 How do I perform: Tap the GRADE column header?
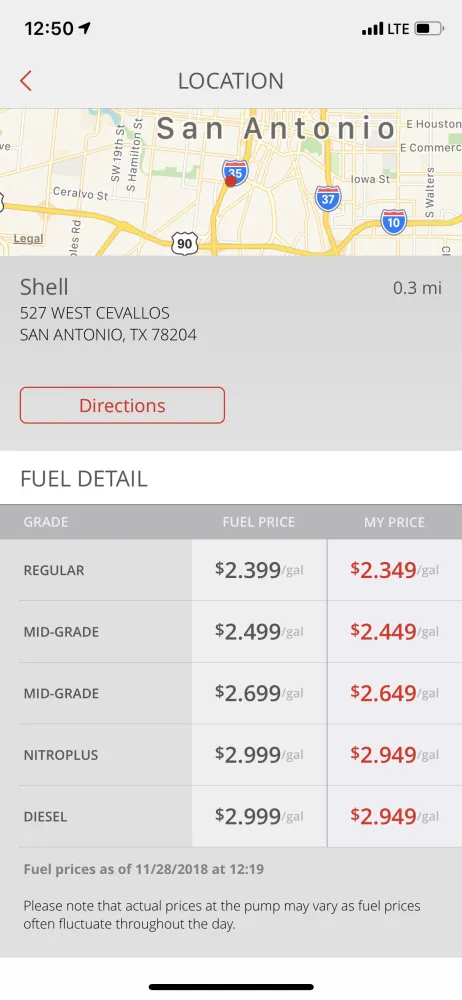coord(46,522)
